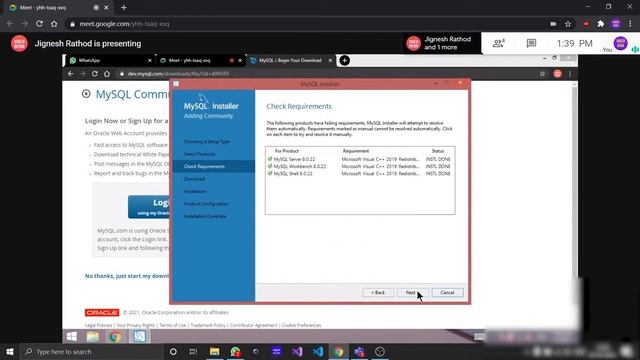640x360 pixels.
Task: Cancel the MySQL Installer setup
Action: (x=447, y=293)
